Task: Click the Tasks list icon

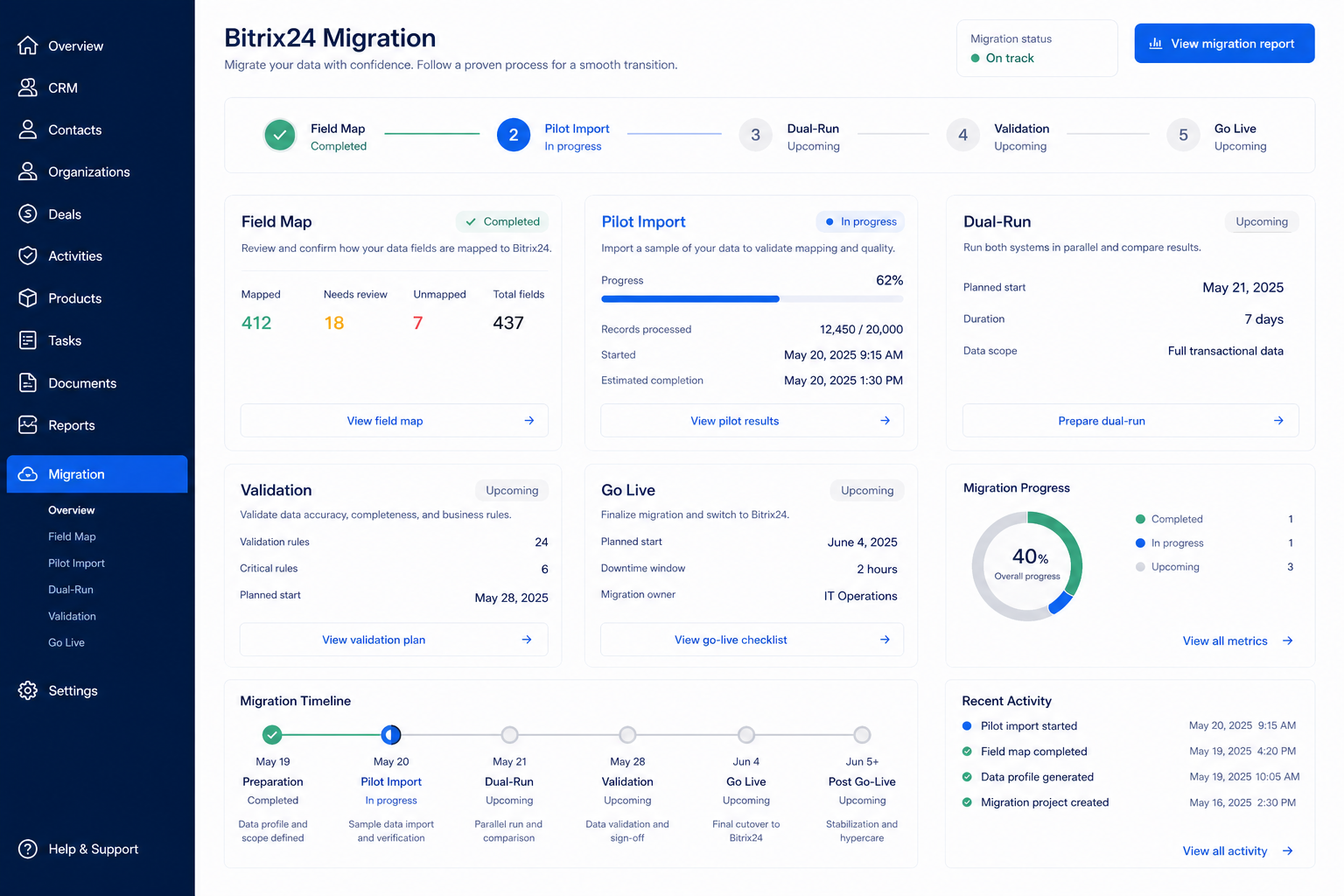Action: 28,340
